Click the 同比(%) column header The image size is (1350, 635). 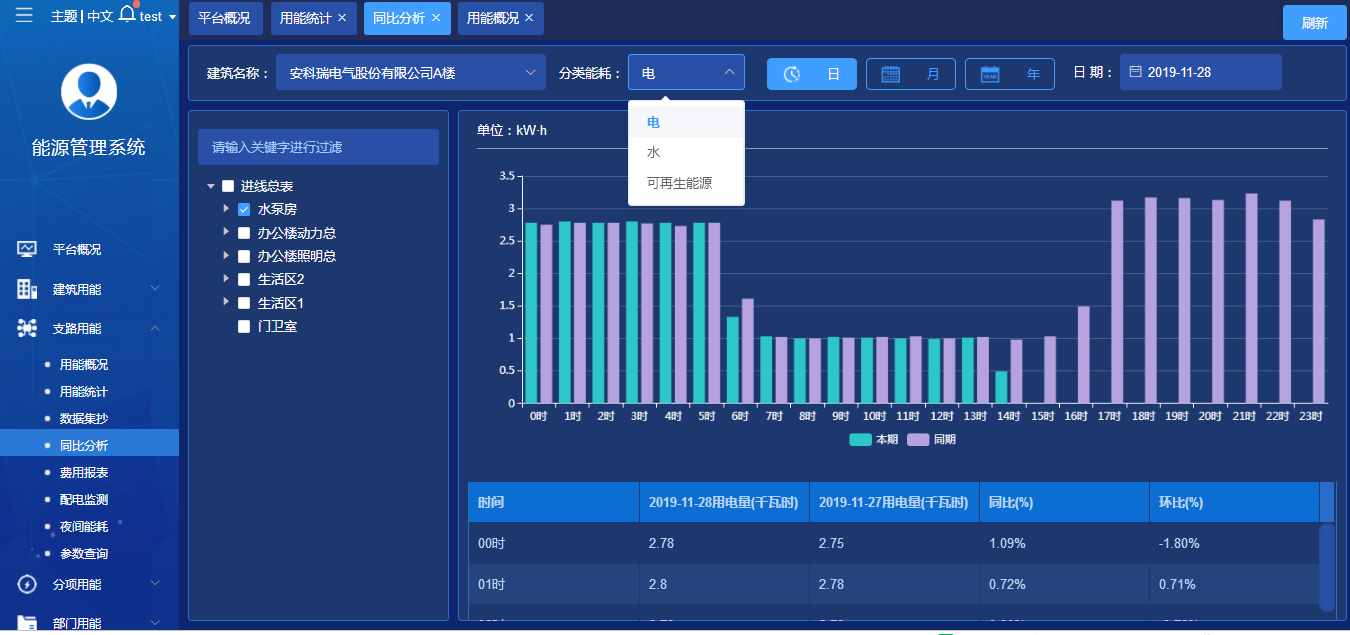(1064, 502)
